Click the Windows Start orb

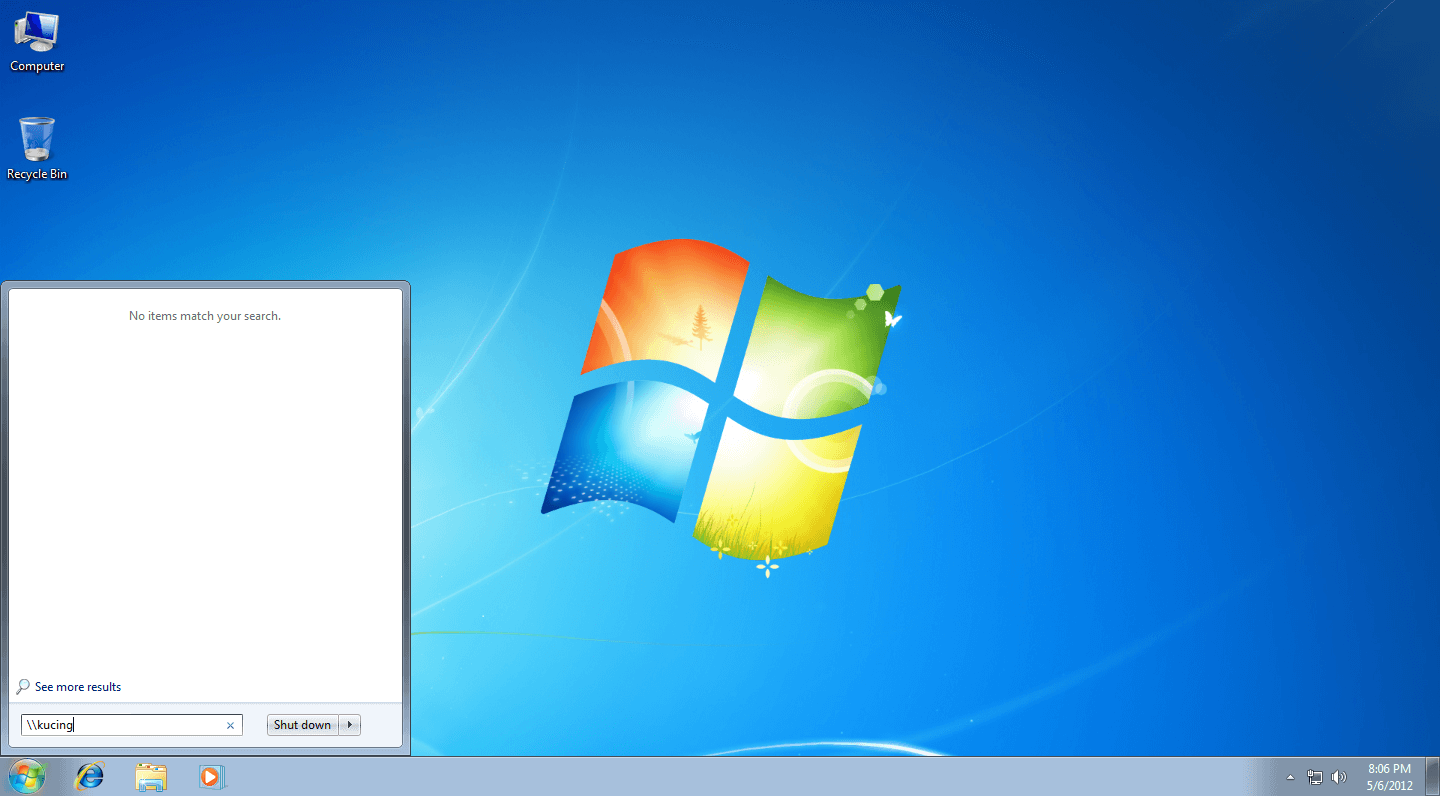pos(27,776)
